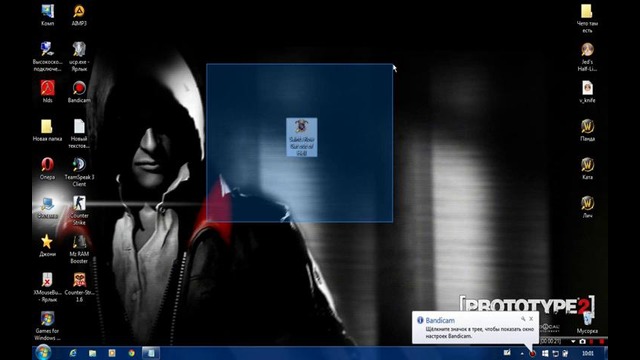
Task: Launch the AIMP3 desktop shortcut
Action: pos(79,15)
